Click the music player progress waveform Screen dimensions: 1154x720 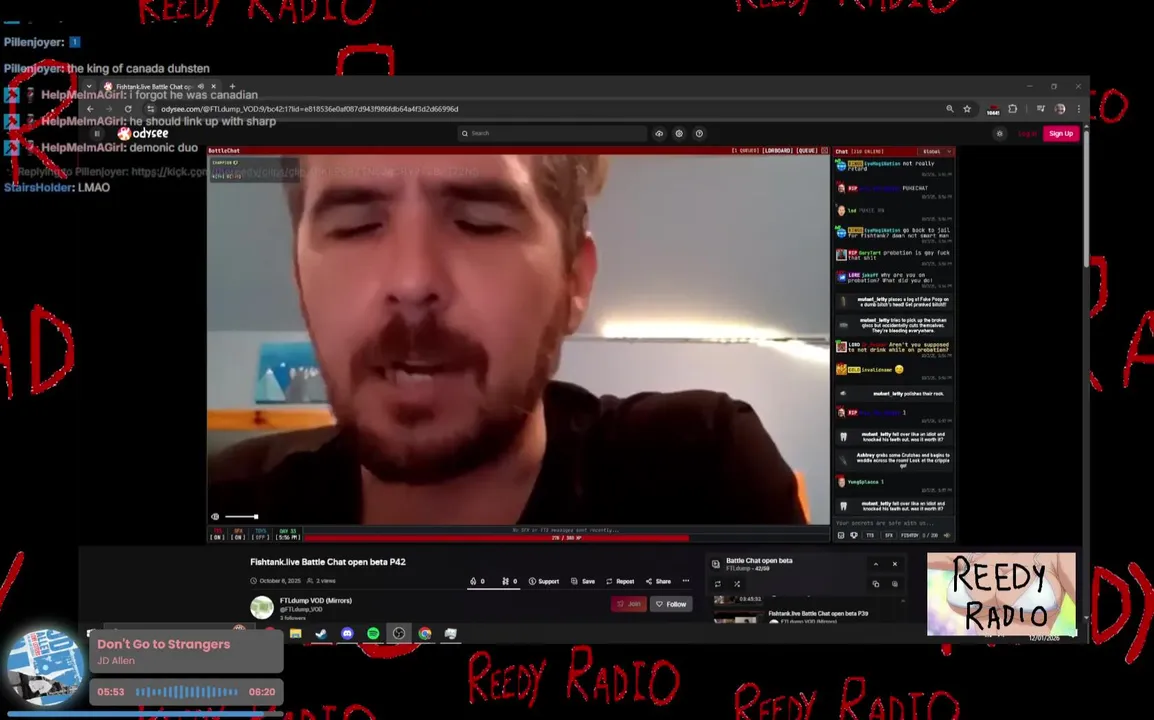click(187, 692)
